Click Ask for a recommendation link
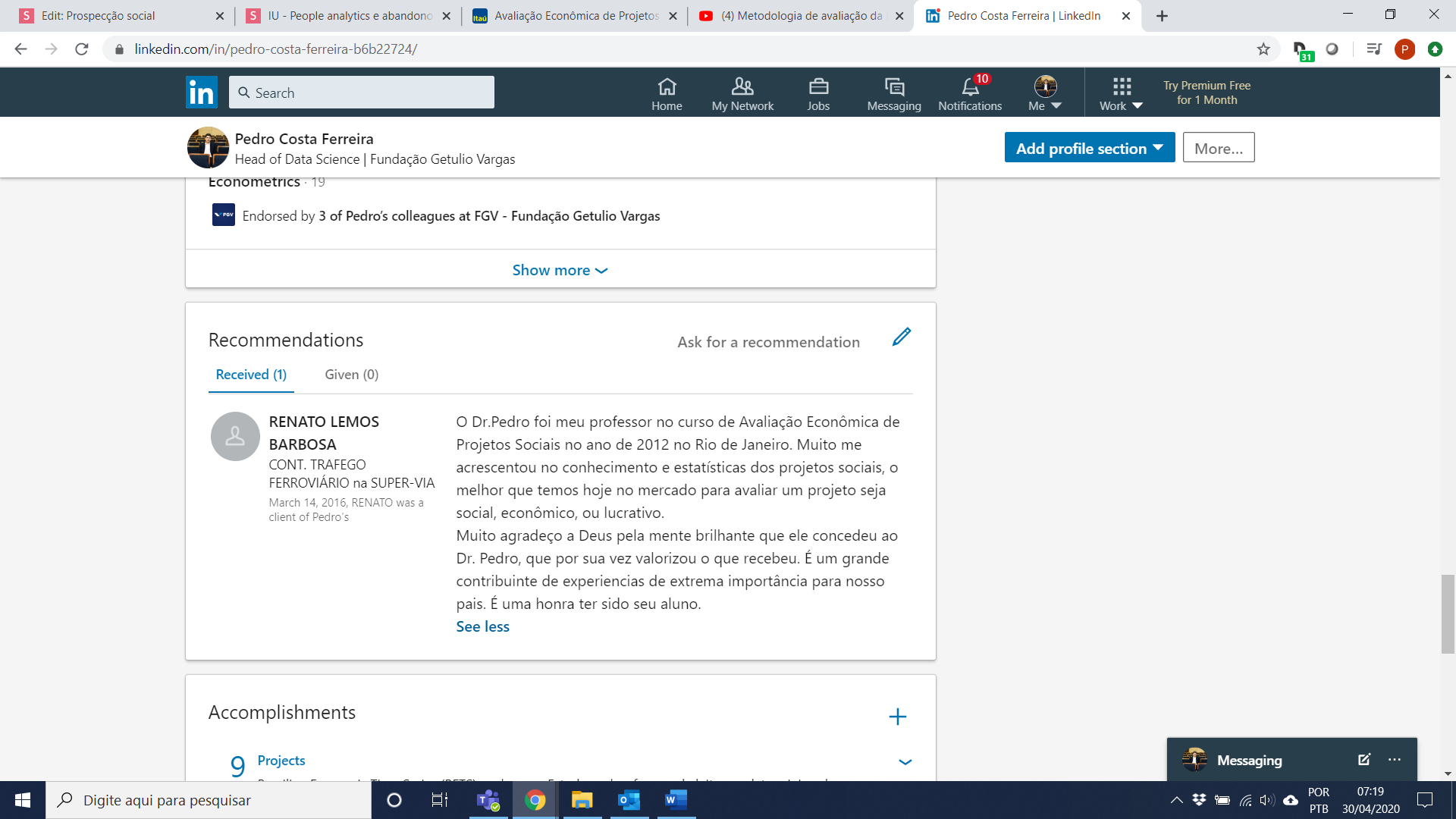The image size is (1456, 819). (768, 342)
